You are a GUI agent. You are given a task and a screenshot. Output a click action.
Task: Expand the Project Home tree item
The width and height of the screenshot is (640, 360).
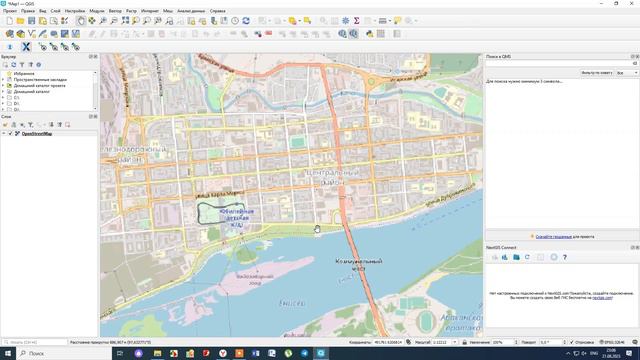[3, 86]
